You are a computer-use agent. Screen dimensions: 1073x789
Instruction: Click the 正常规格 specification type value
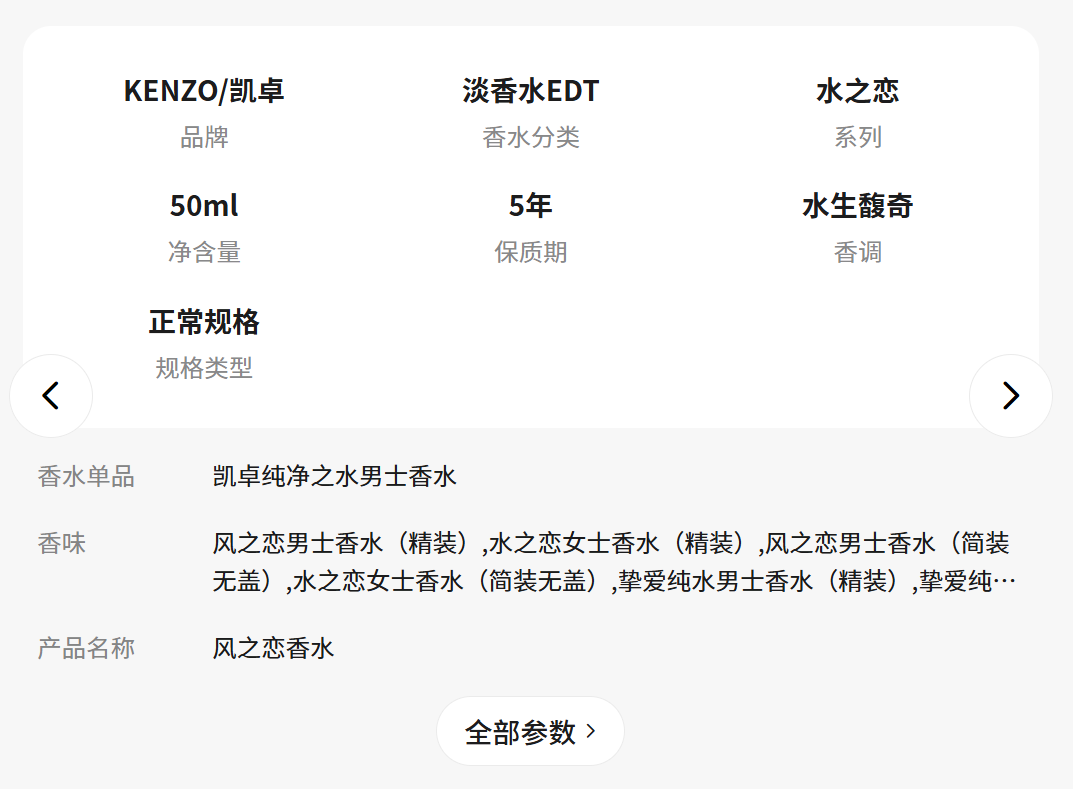(x=204, y=322)
